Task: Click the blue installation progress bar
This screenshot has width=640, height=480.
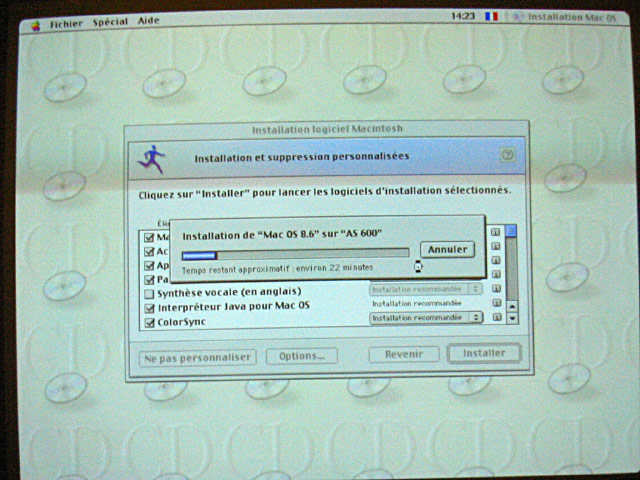Action: 295,254
